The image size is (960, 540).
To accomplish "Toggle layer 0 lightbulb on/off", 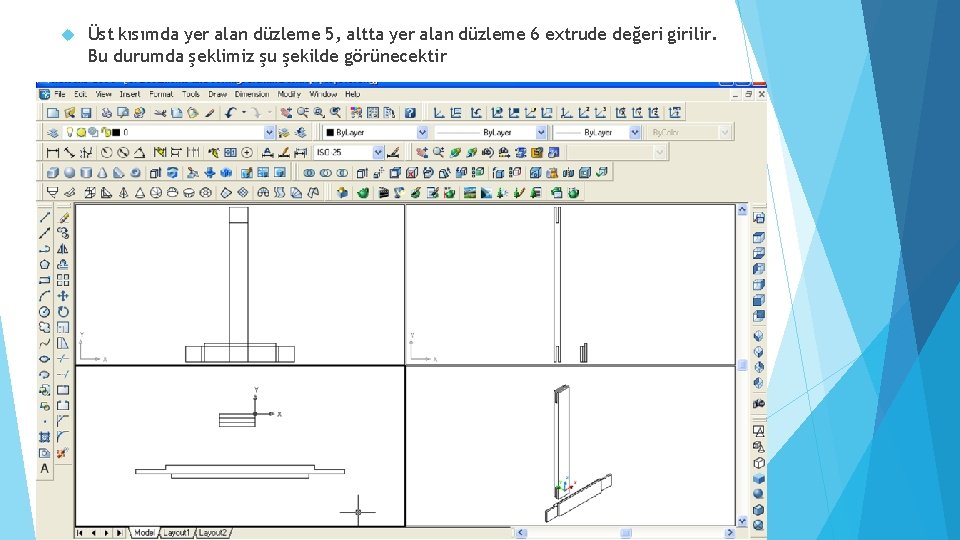I will 70,132.
